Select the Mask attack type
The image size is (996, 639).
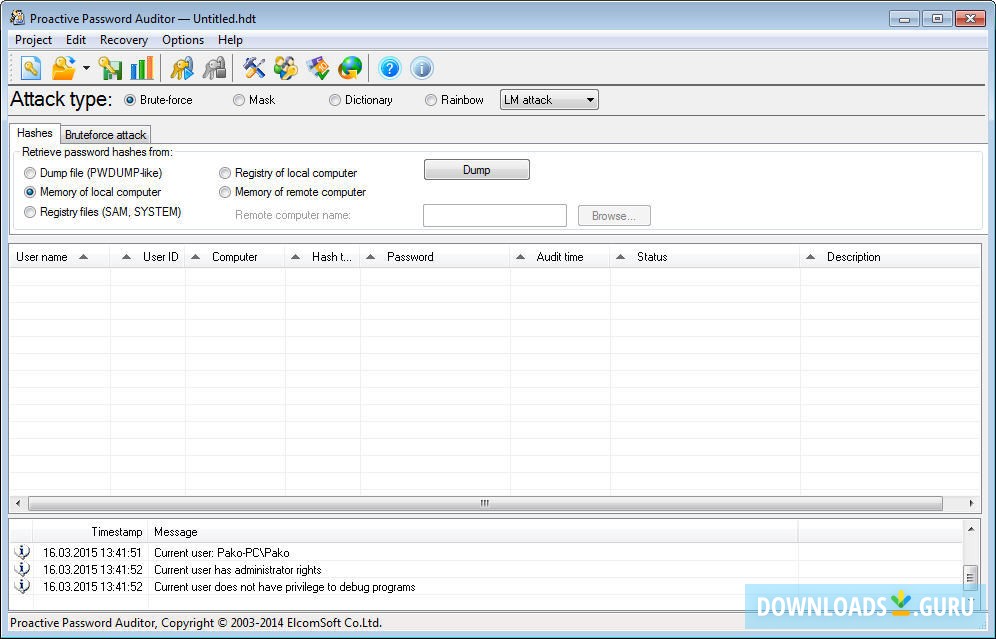click(238, 100)
